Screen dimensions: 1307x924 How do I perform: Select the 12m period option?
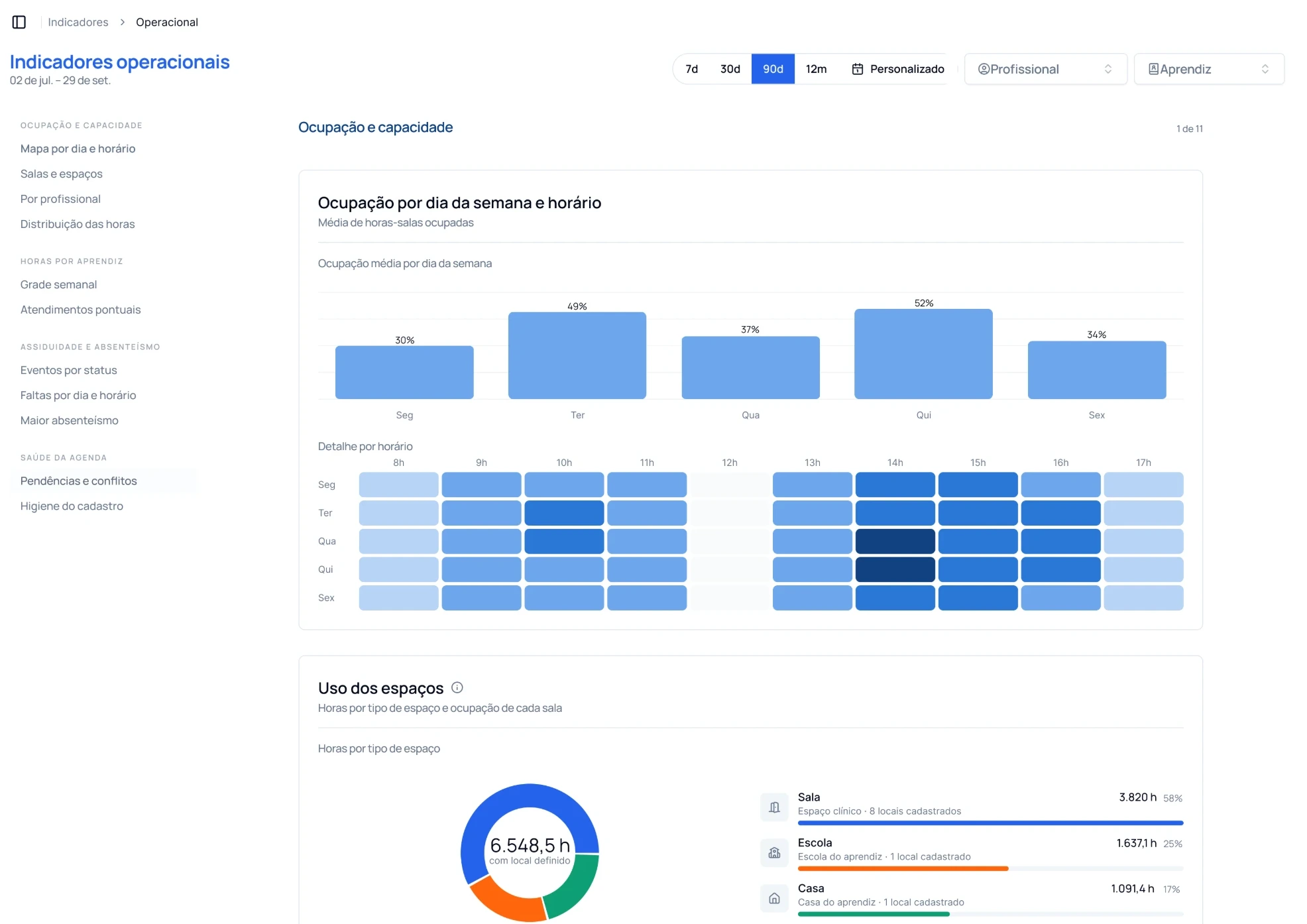pyautogui.click(x=816, y=69)
